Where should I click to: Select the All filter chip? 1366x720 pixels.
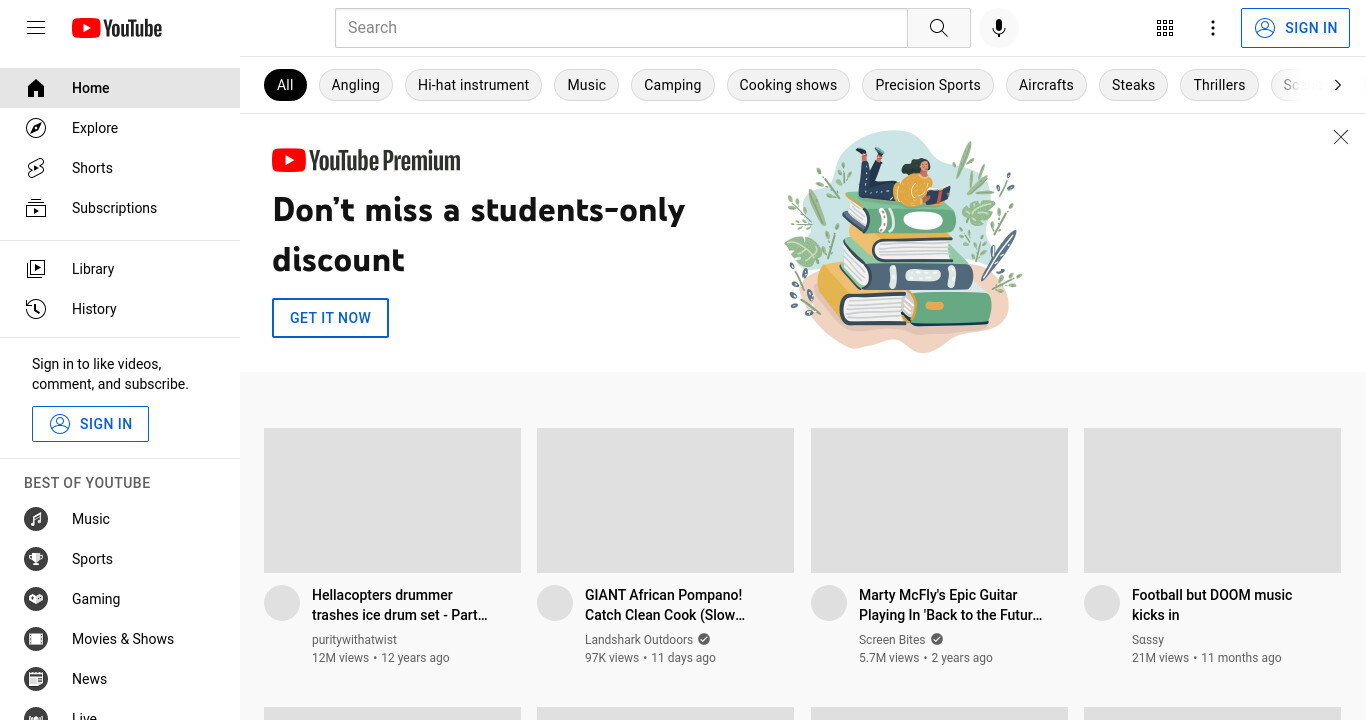(285, 85)
